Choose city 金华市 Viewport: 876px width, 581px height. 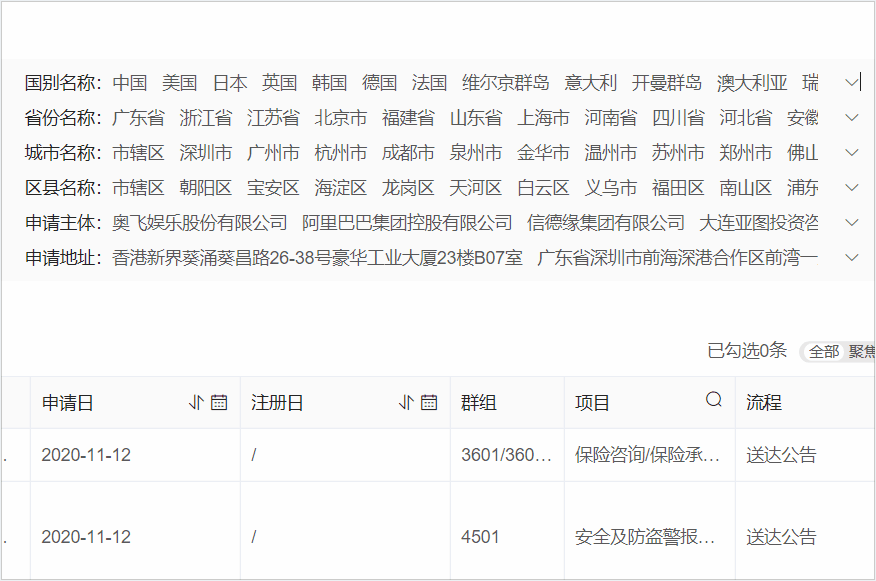pyautogui.click(x=543, y=153)
